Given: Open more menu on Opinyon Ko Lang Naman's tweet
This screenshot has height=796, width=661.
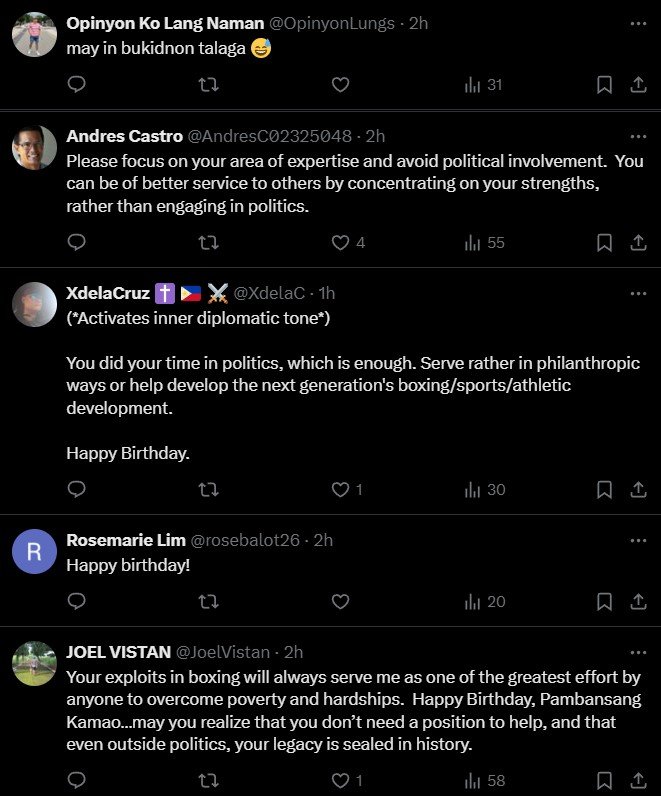Looking at the screenshot, I should coord(638,22).
